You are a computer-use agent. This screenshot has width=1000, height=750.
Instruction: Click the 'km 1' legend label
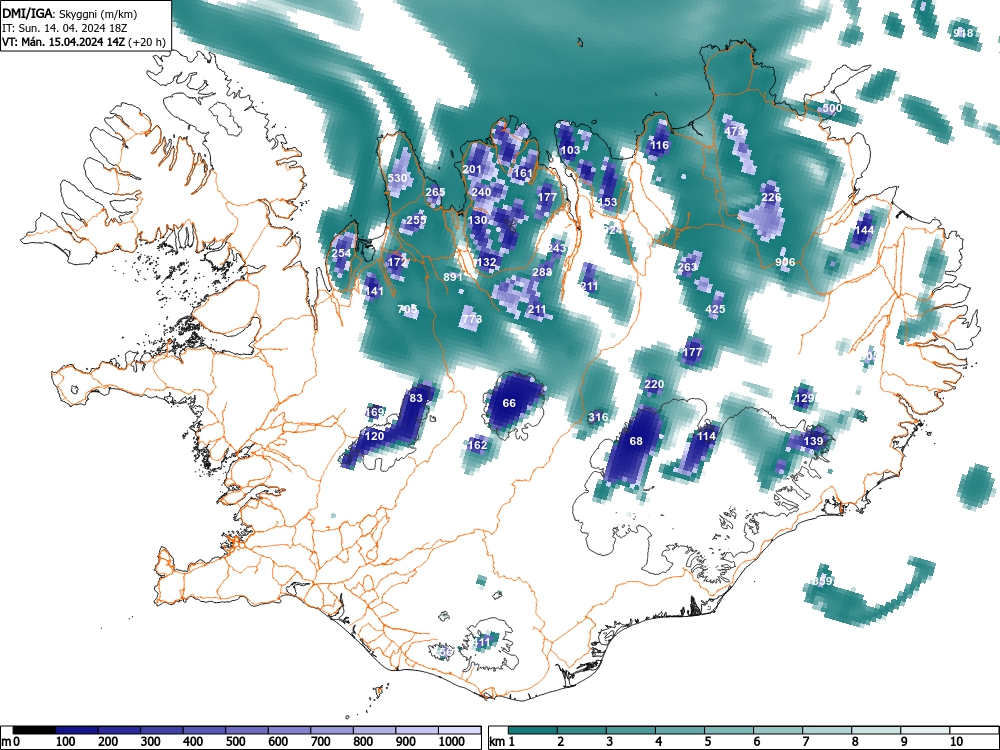pos(502,742)
